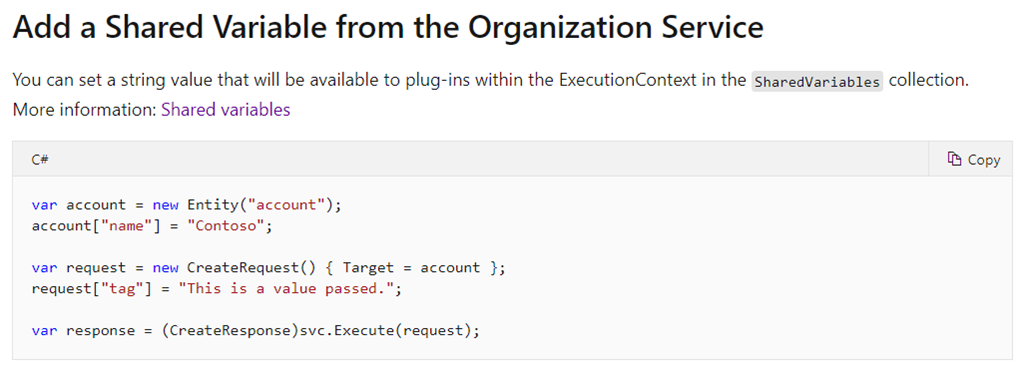Click svc.Execute(request) in the last code line
Screen dimensions: 1024x373
pos(385,331)
